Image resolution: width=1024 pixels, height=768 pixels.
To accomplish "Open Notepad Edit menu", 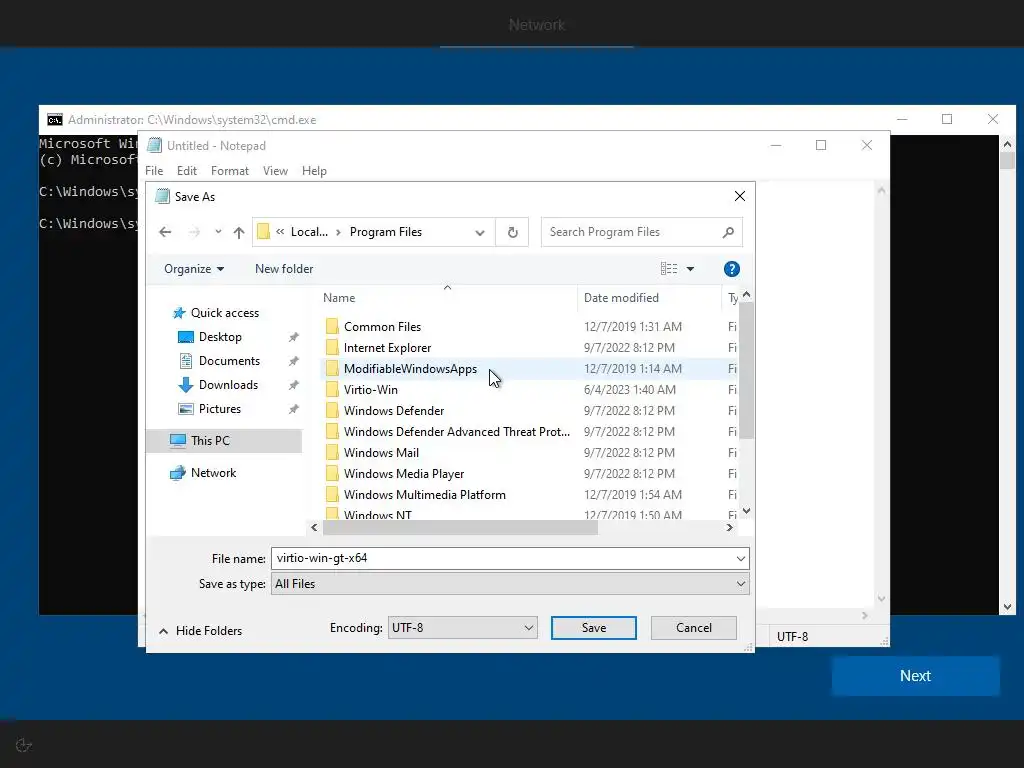I will pos(187,171).
